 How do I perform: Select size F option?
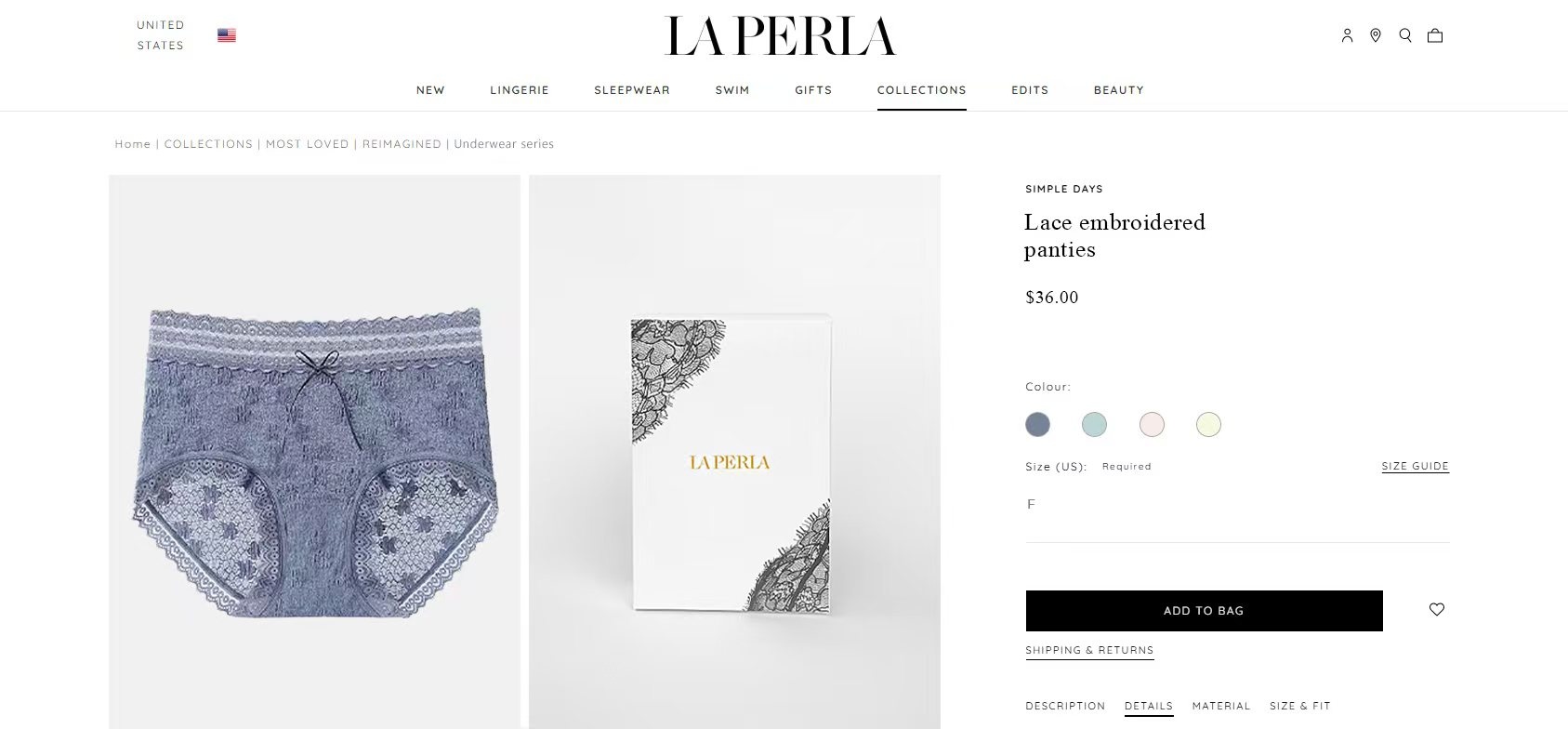[x=1031, y=504]
